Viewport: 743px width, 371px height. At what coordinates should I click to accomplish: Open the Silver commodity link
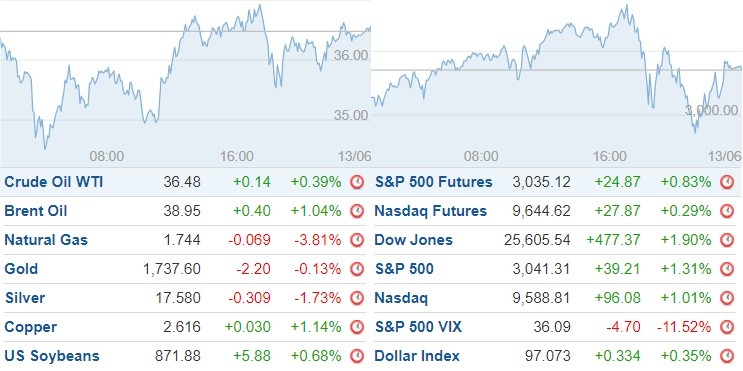tap(25, 298)
